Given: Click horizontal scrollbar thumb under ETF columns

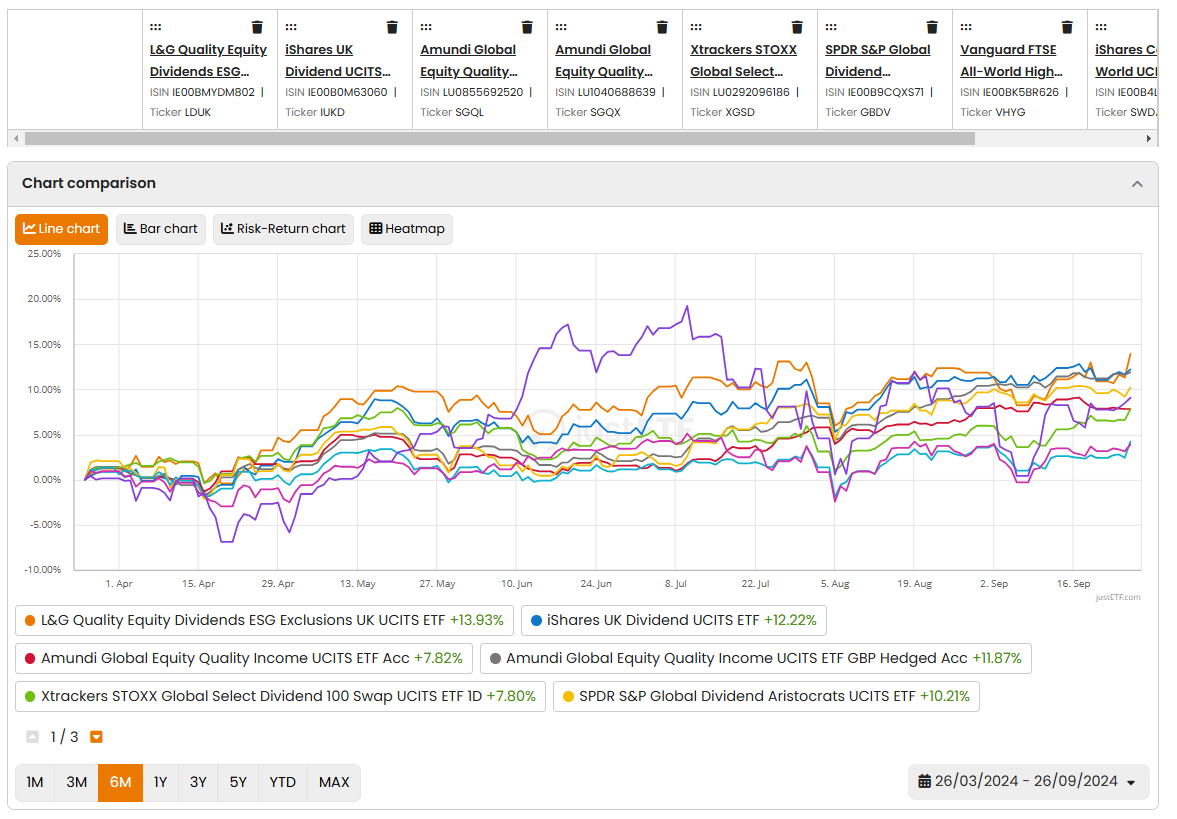Looking at the screenshot, I should 500,139.
